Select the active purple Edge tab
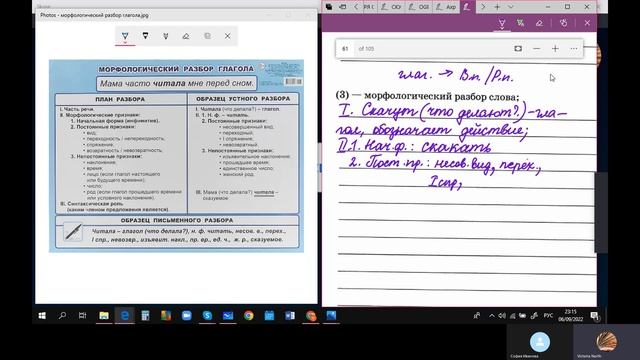The height and width of the screenshot is (360, 640). (x=467, y=7)
